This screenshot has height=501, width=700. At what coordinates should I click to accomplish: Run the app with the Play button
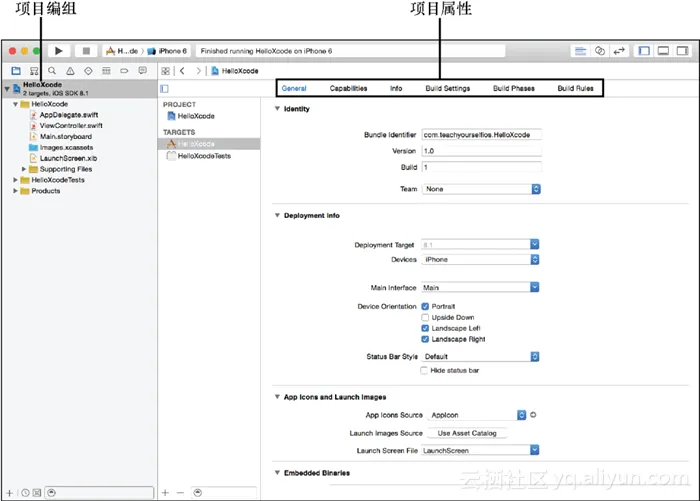coord(58,51)
